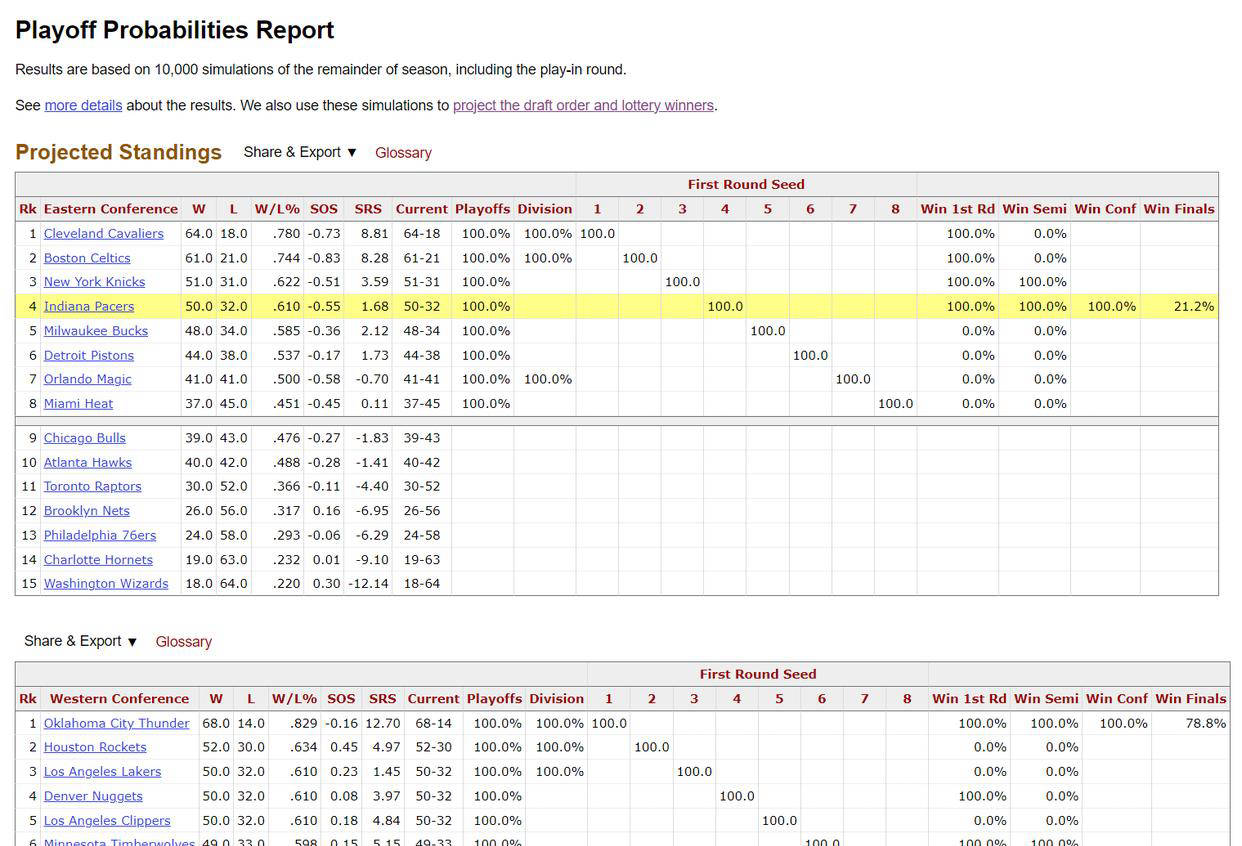The height and width of the screenshot is (846, 1242).
Task: Click Eastern Conference column header
Action: click(x=111, y=209)
